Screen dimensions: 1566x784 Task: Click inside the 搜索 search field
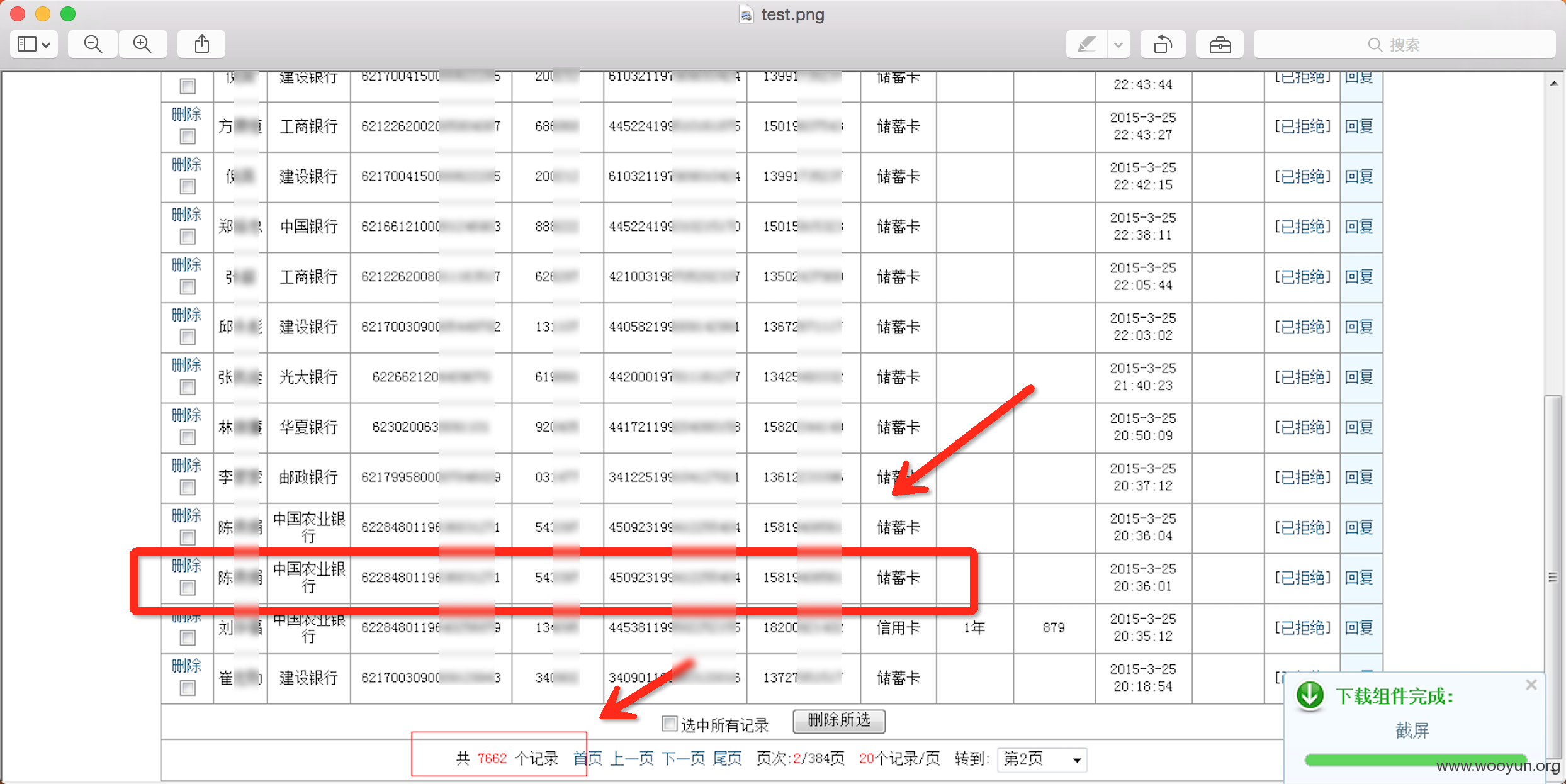pos(1404,44)
